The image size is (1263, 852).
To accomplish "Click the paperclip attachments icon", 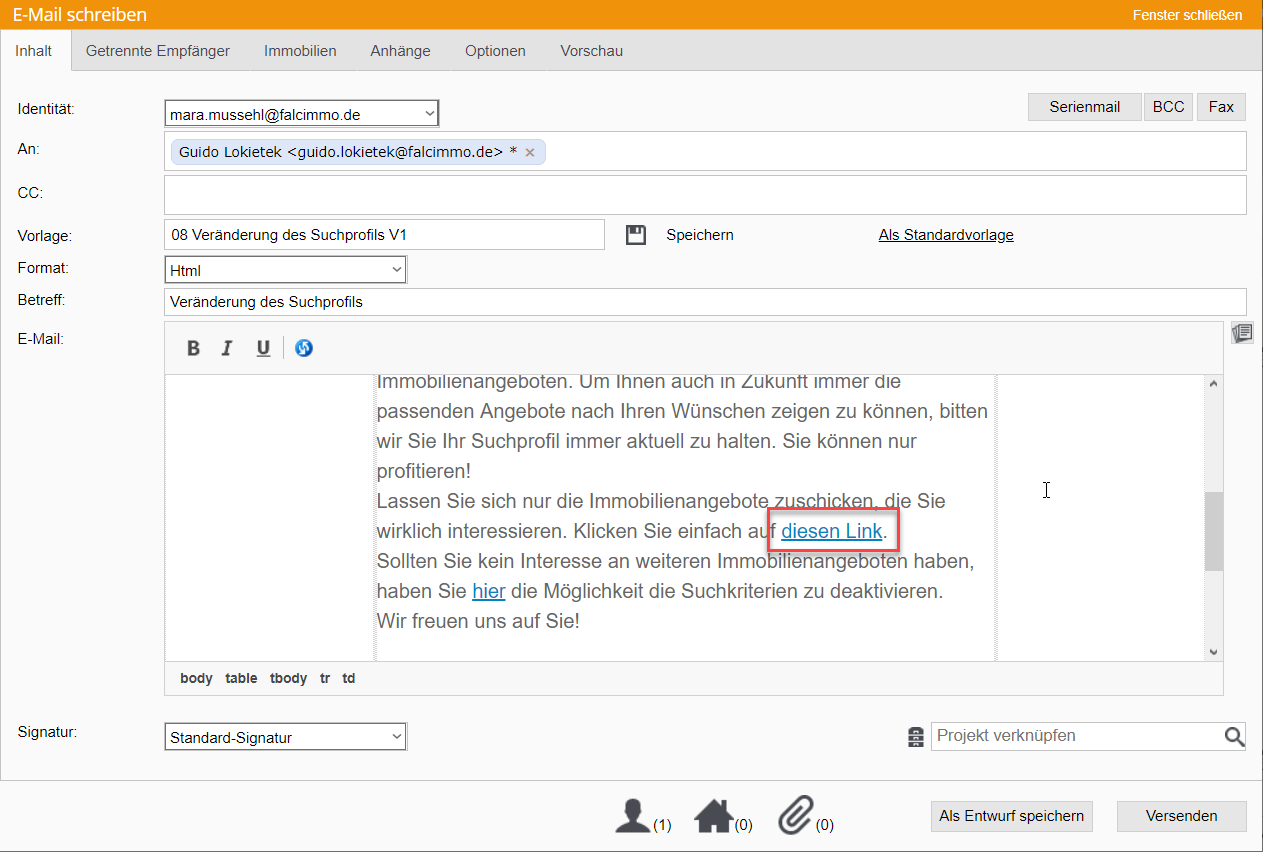I will (794, 815).
